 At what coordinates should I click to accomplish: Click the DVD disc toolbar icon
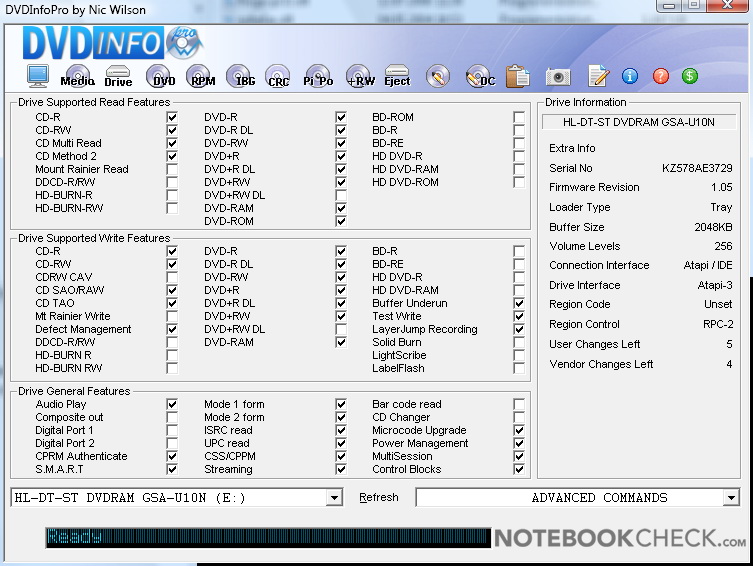pos(160,76)
